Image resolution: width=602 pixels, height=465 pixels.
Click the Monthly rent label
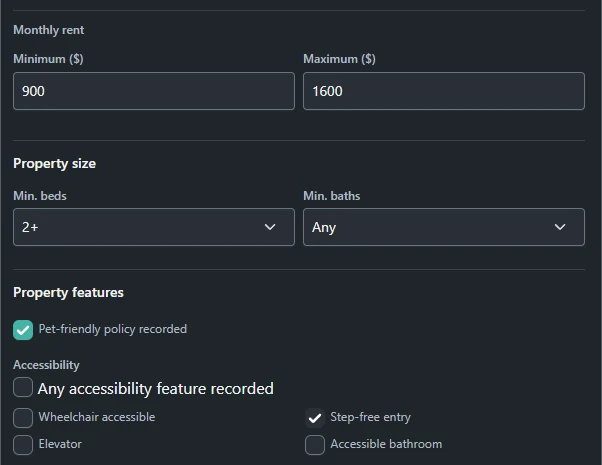pyautogui.click(x=49, y=30)
